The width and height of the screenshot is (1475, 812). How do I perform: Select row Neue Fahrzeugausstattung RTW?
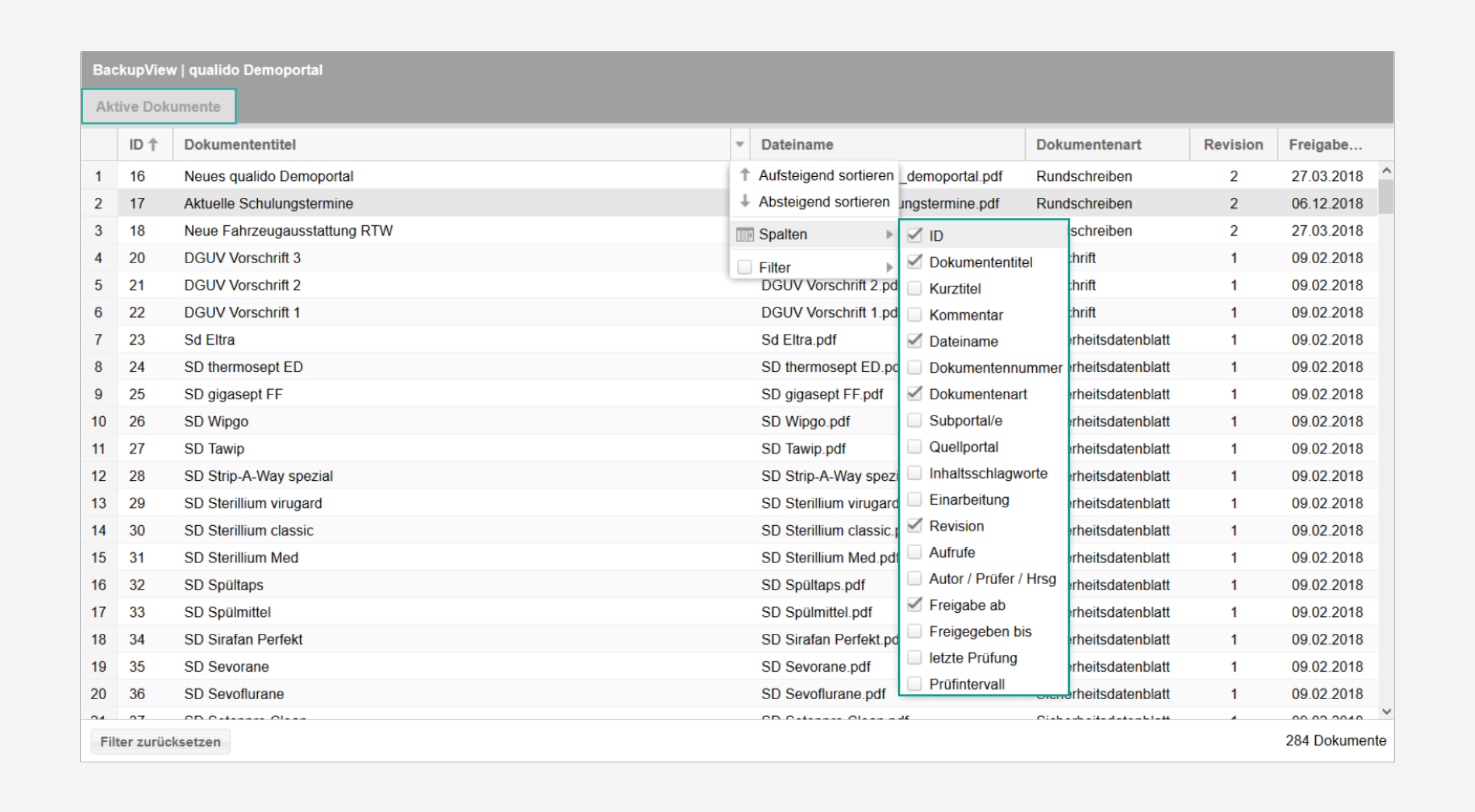[288, 231]
